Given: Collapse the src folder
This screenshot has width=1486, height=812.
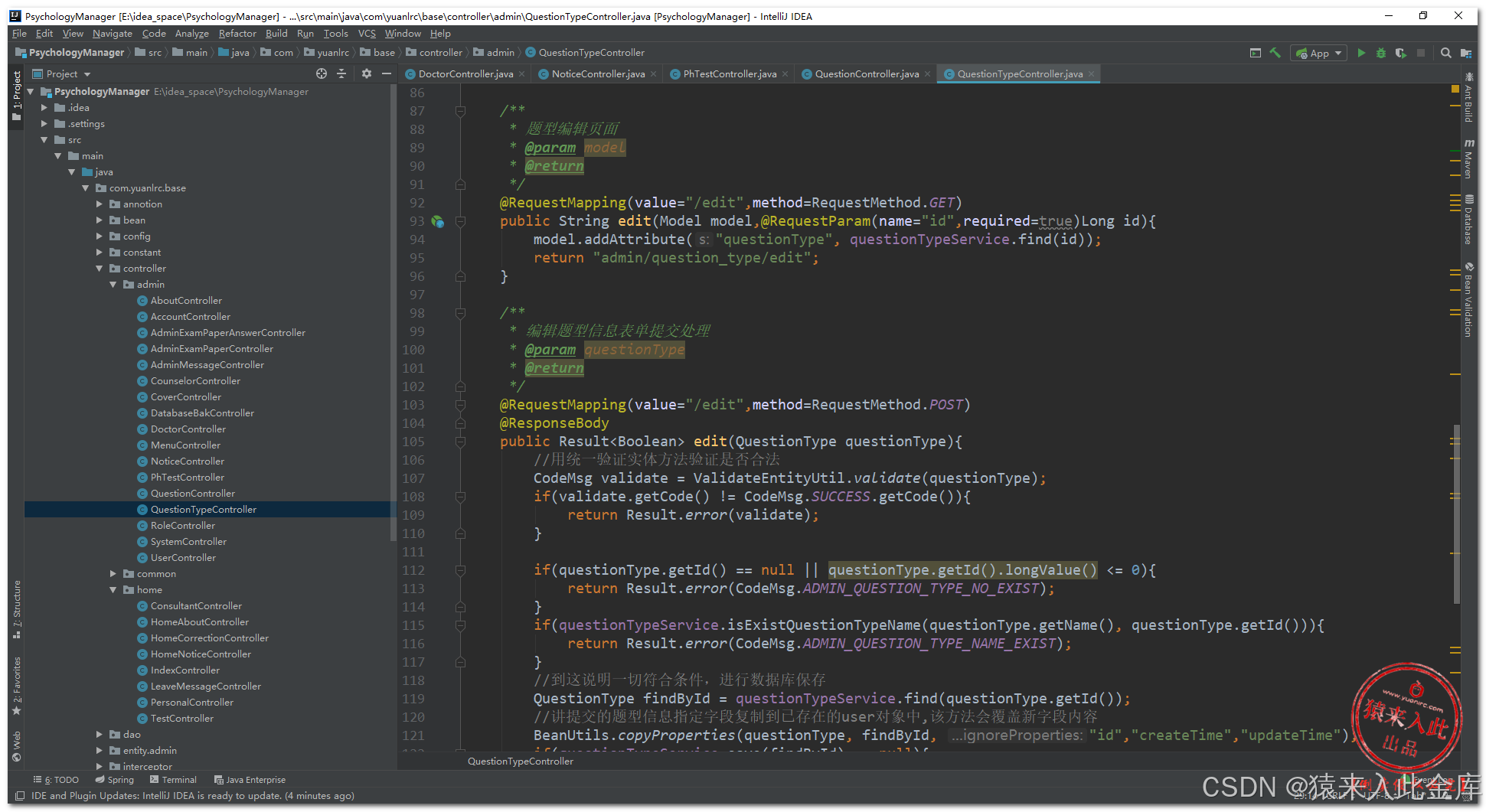Looking at the screenshot, I should 44,140.
